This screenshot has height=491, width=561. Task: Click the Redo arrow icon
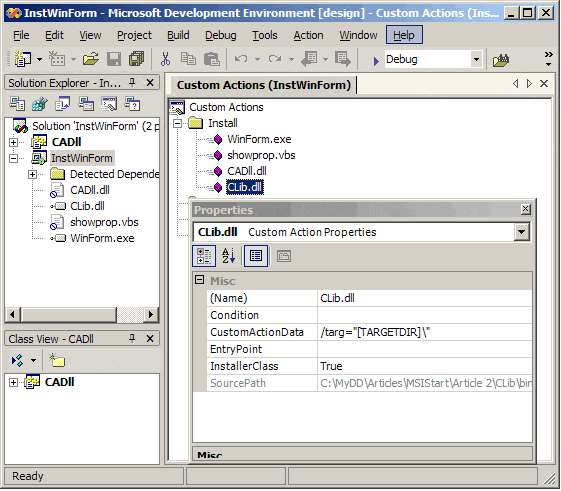pos(275,59)
